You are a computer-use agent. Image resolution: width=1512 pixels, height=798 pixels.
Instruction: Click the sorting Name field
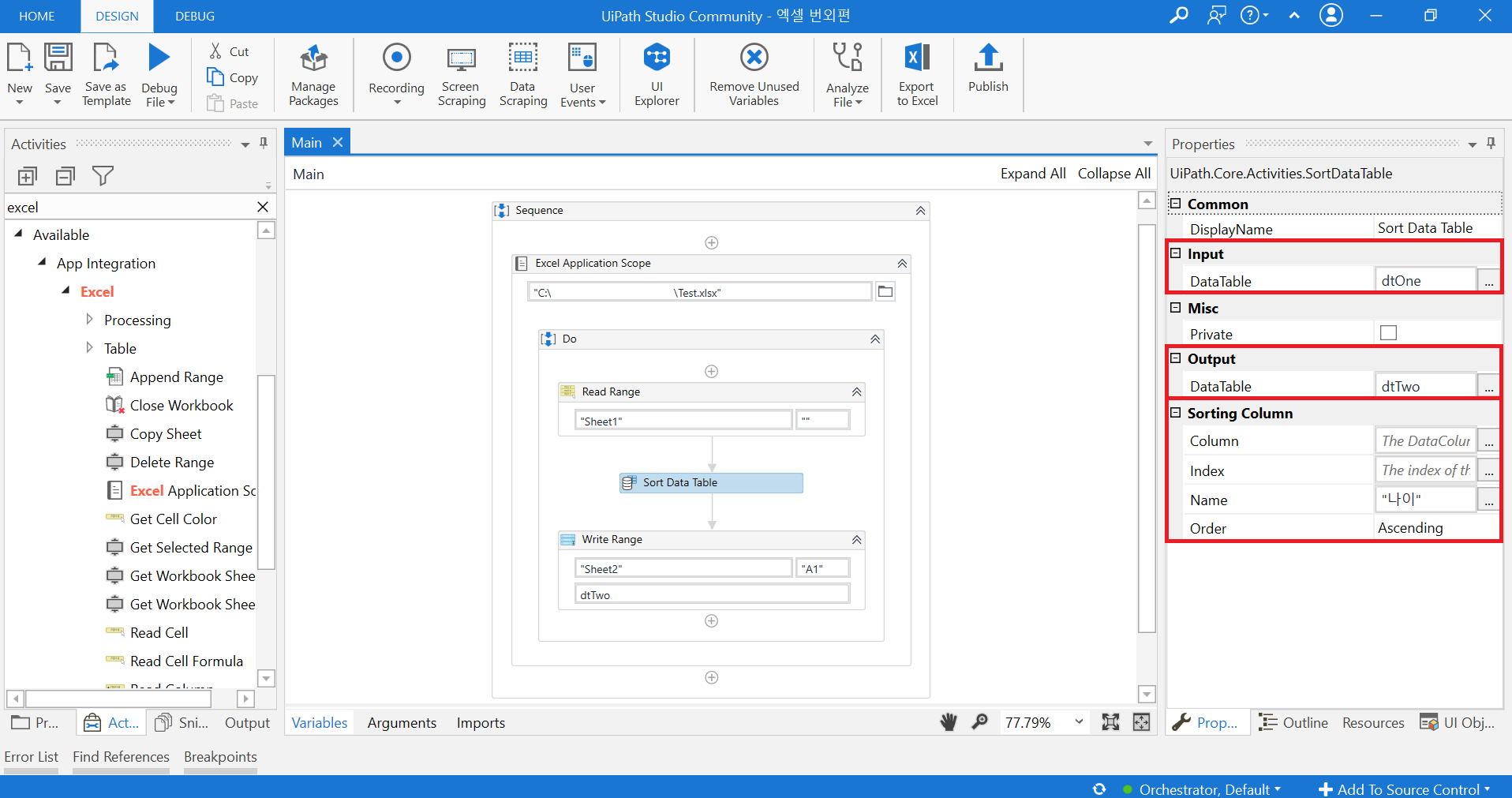point(1425,500)
